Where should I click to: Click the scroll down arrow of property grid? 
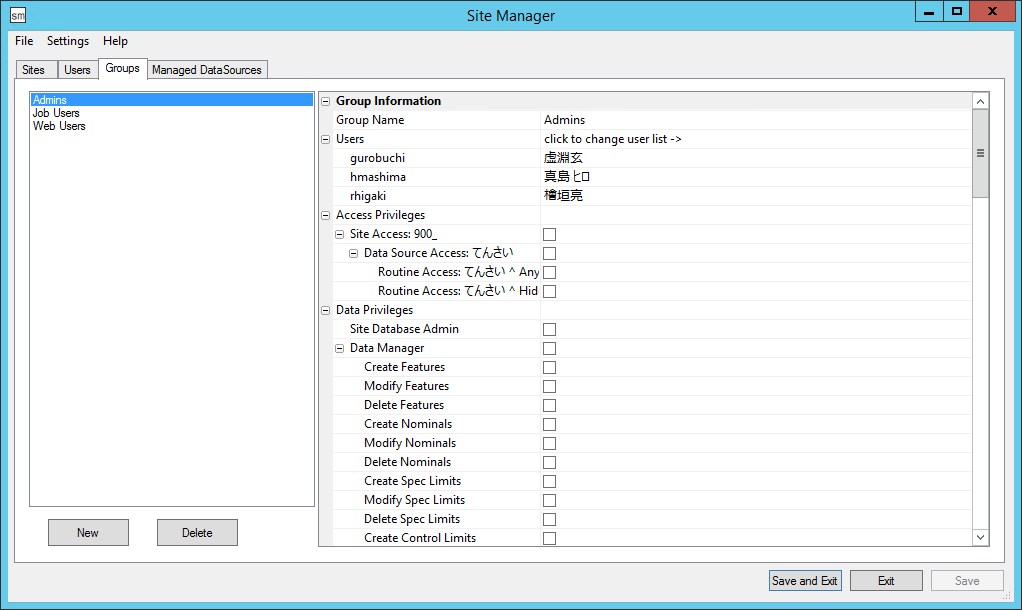point(980,538)
